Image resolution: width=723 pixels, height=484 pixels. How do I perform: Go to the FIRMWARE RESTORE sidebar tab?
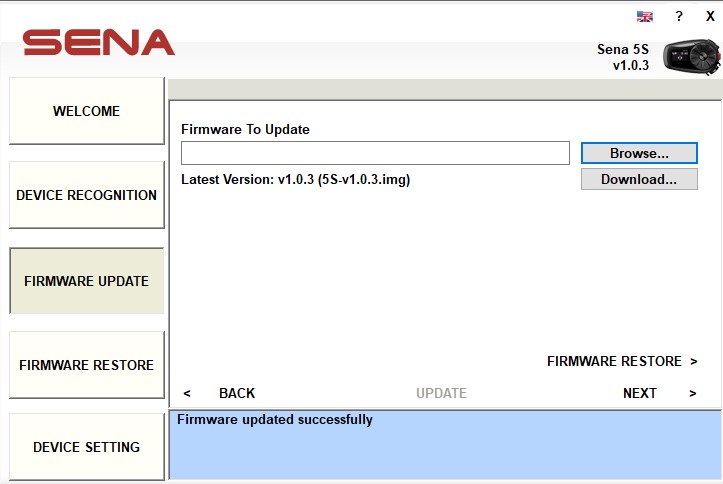(x=86, y=365)
